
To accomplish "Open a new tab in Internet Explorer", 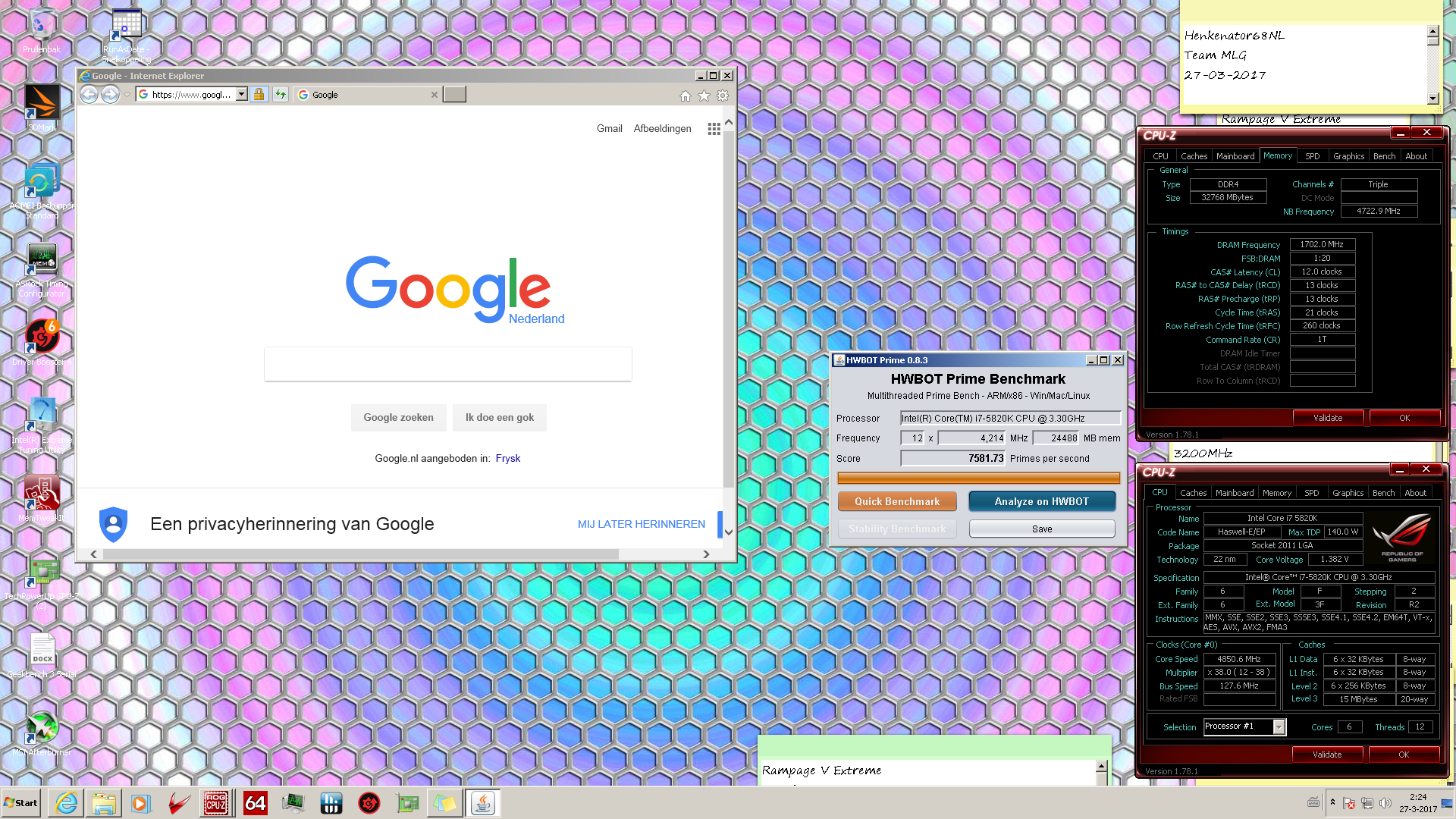I will coord(454,95).
